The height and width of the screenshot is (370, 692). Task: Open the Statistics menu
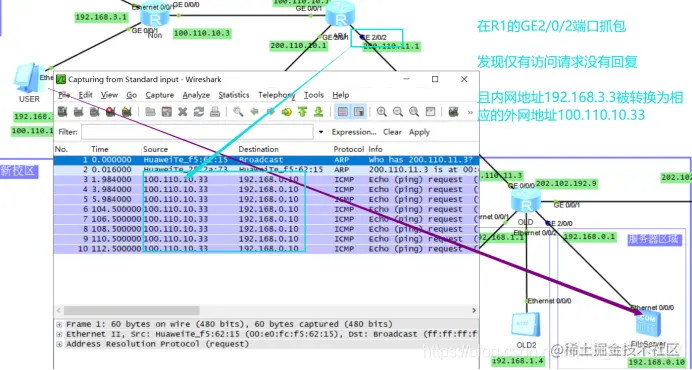pyautogui.click(x=234, y=95)
